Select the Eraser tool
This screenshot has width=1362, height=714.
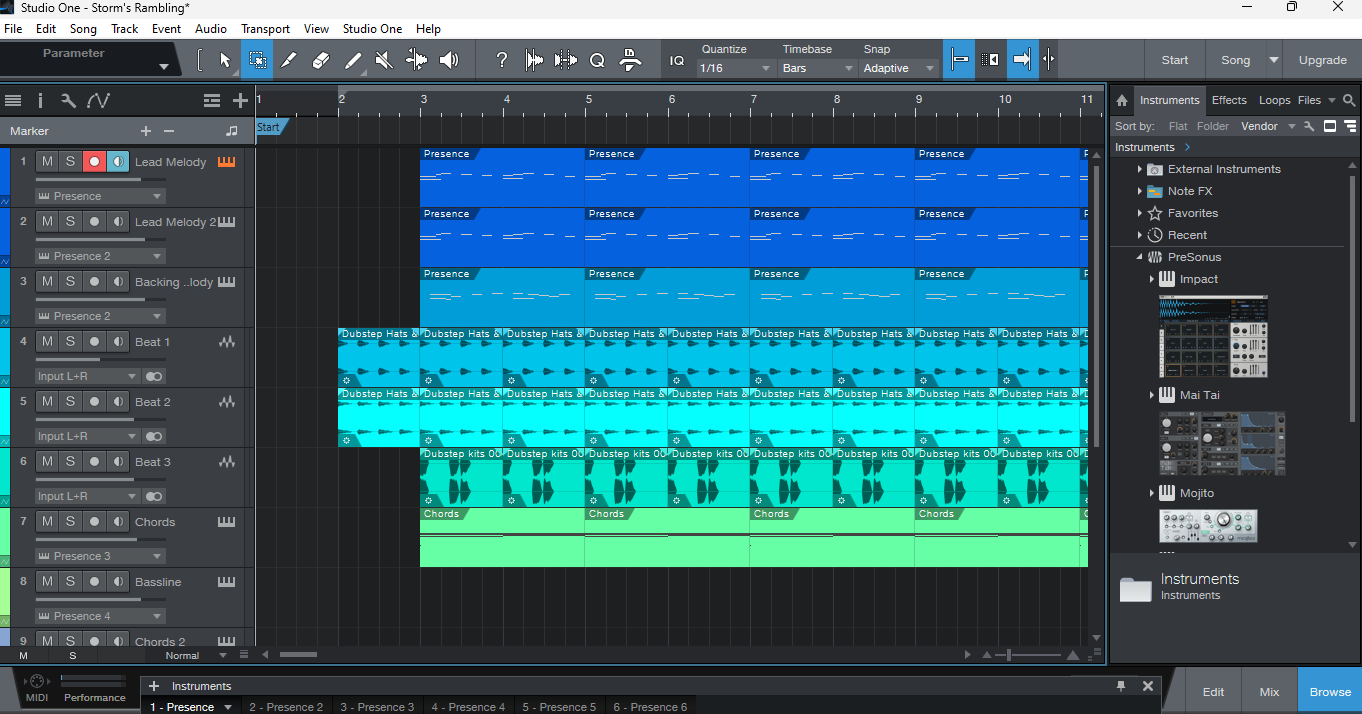coord(321,60)
